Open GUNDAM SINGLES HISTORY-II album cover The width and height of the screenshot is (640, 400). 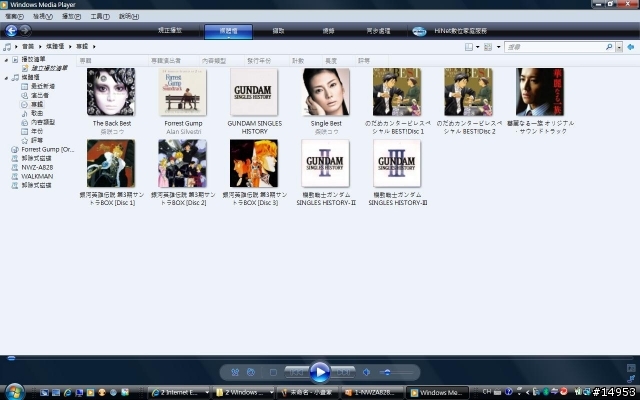pos(325,163)
